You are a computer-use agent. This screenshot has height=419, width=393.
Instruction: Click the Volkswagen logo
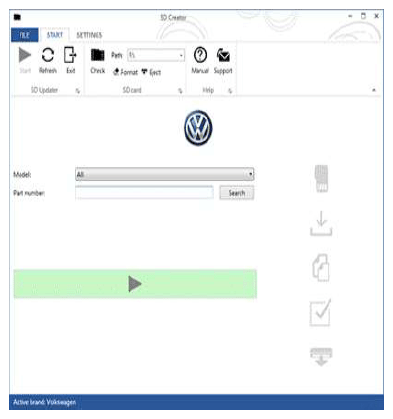[198, 128]
